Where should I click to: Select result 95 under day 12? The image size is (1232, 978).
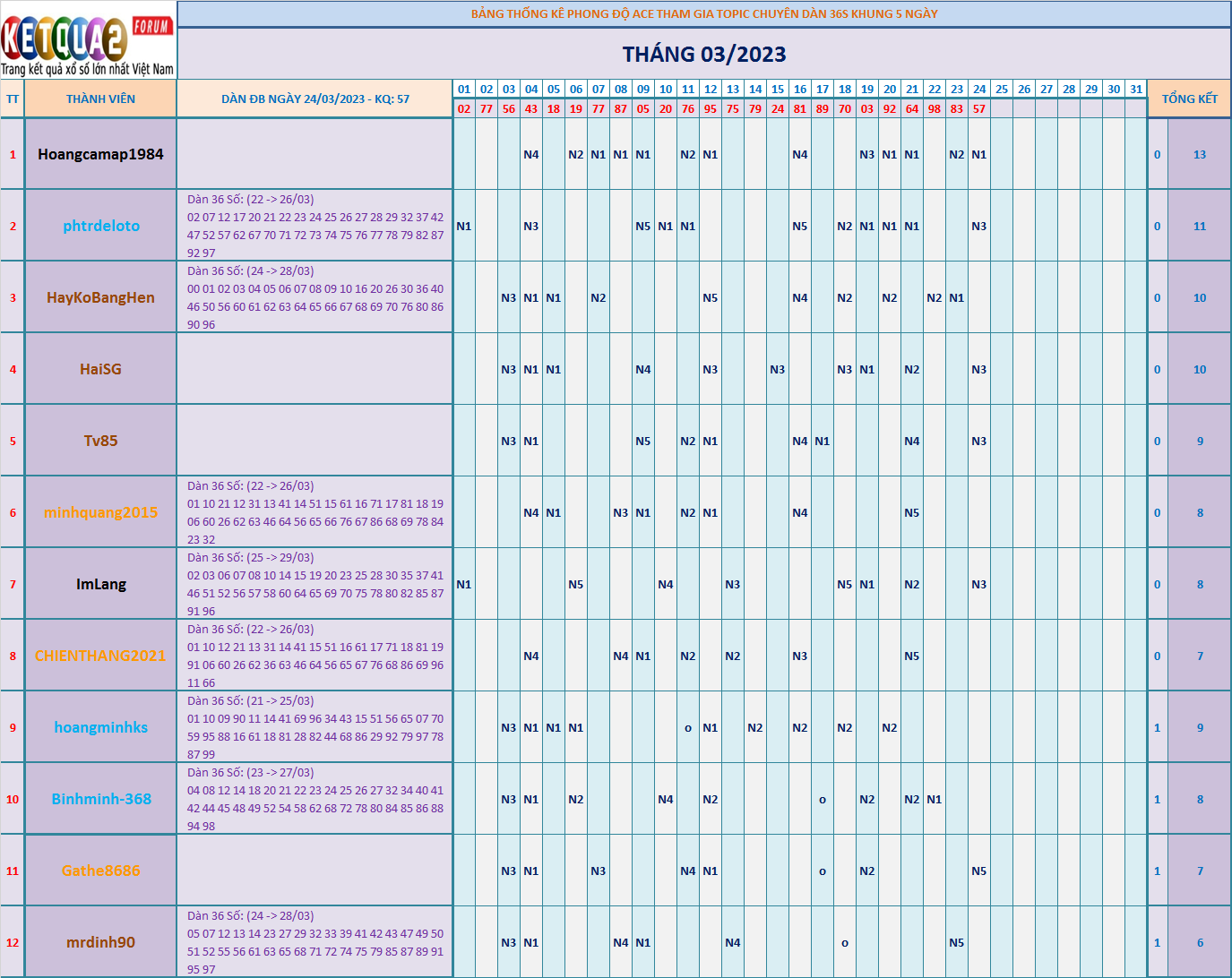click(711, 108)
